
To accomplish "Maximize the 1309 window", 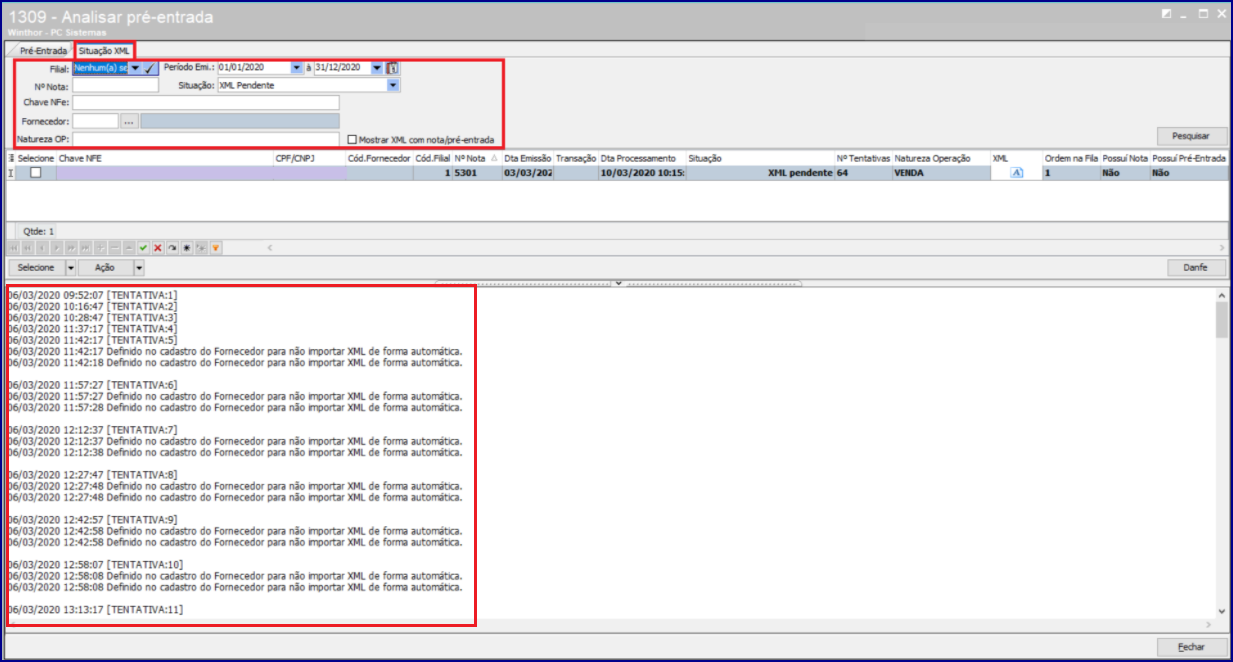I will (x=1203, y=14).
